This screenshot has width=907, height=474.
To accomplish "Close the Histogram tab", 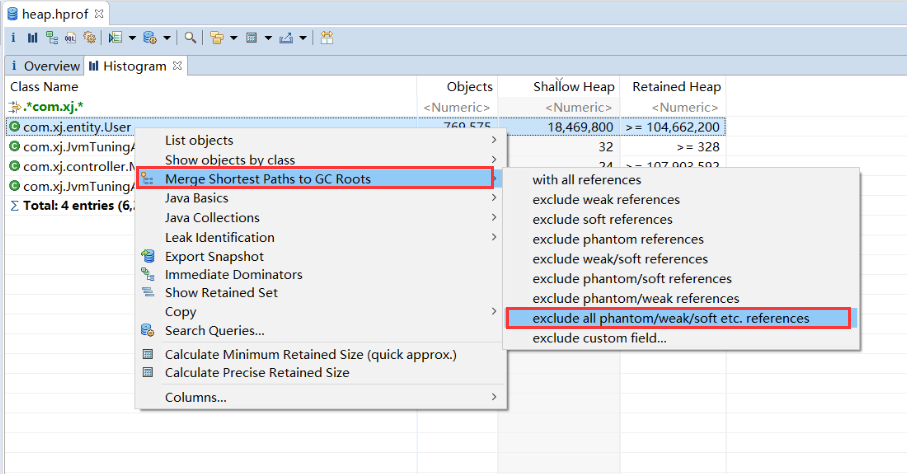I will coord(178,66).
